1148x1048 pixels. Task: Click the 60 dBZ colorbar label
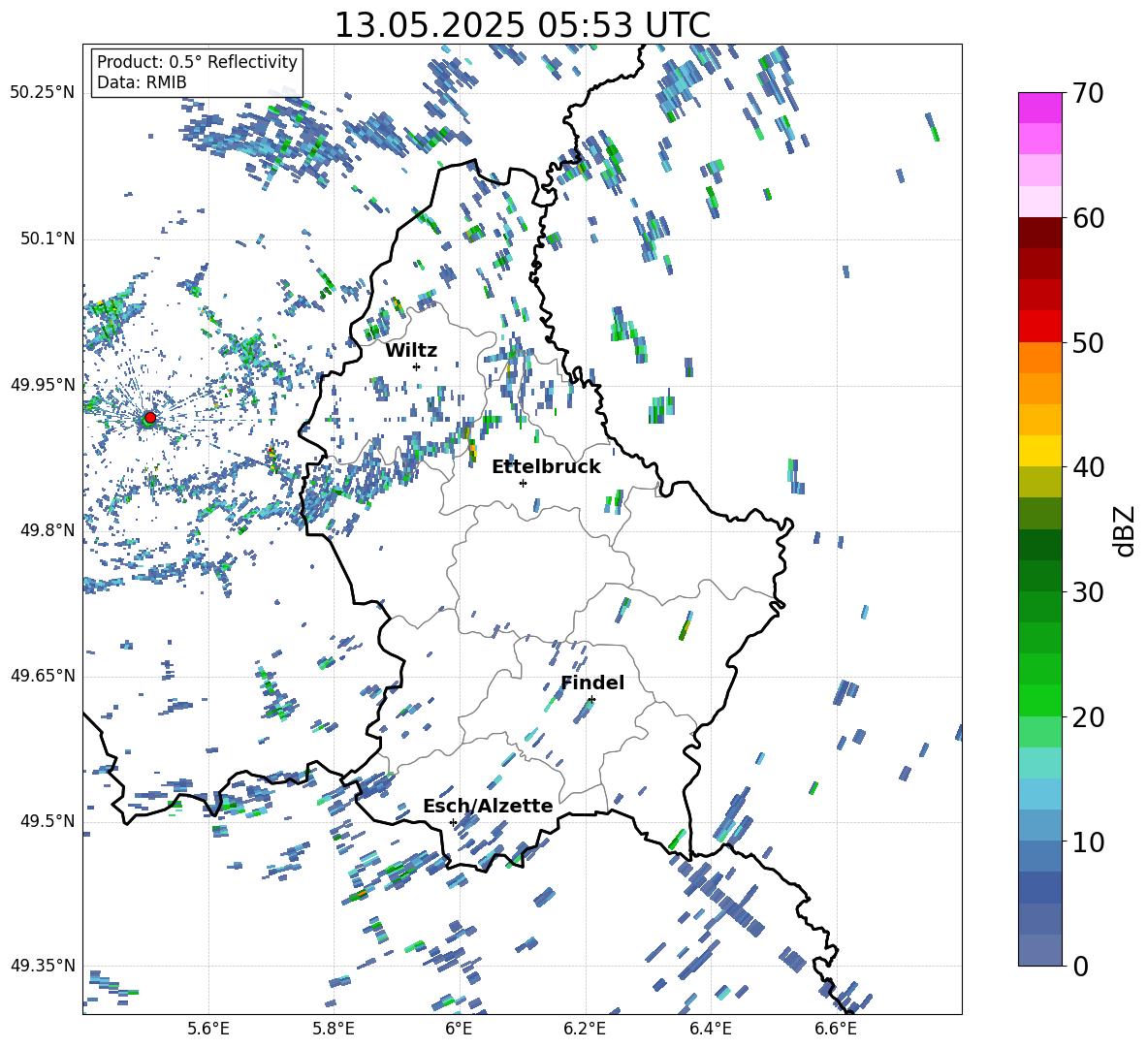[x=1088, y=218]
